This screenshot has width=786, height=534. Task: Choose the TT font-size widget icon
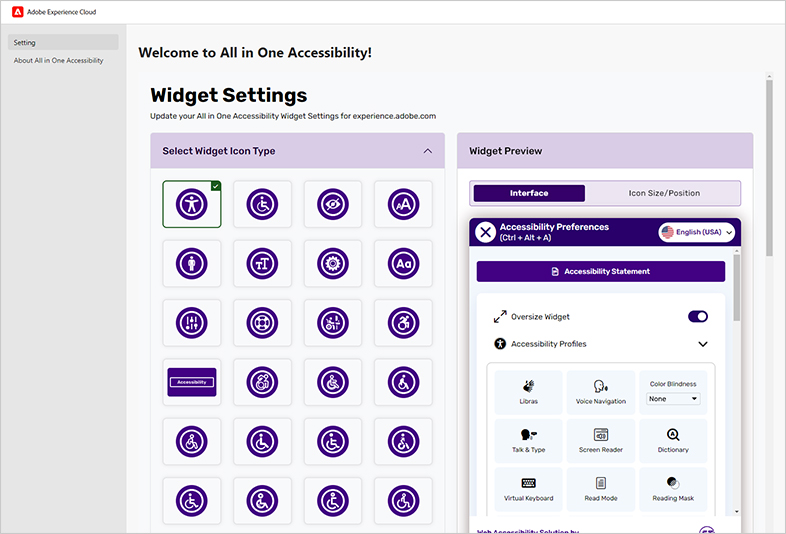pos(262,264)
